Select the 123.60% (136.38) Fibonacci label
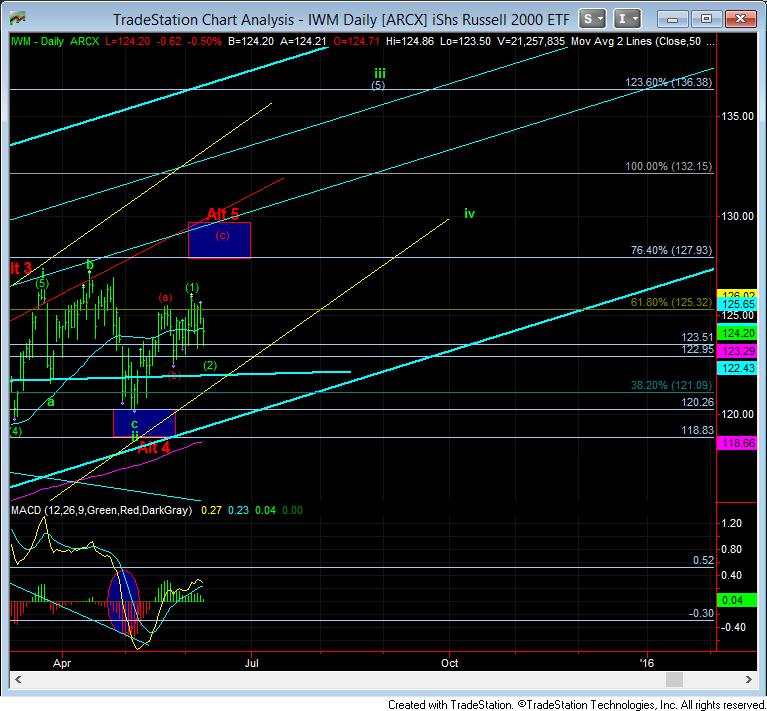Image resolution: width=767 pixels, height=711 pixels. (x=669, y=82)
